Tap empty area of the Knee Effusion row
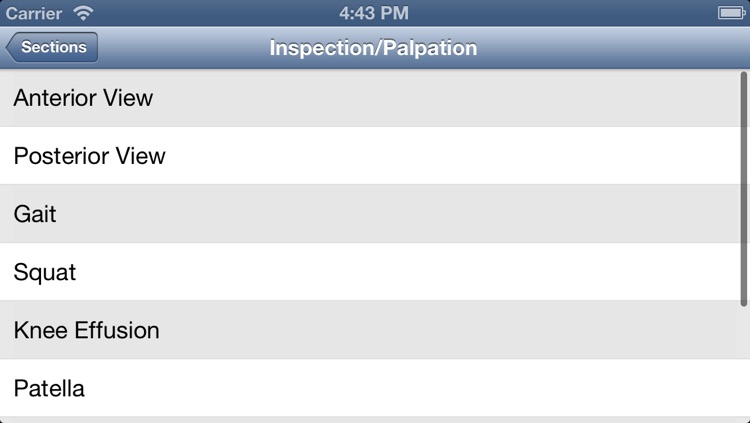The image size is (750, 423). click(450, 330)
